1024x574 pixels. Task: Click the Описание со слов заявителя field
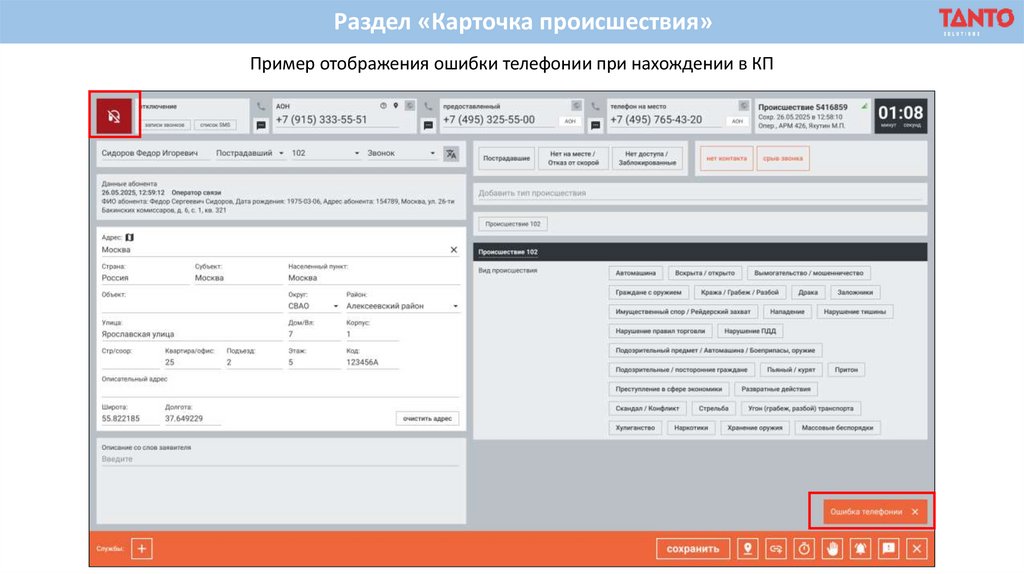point(281,459)
